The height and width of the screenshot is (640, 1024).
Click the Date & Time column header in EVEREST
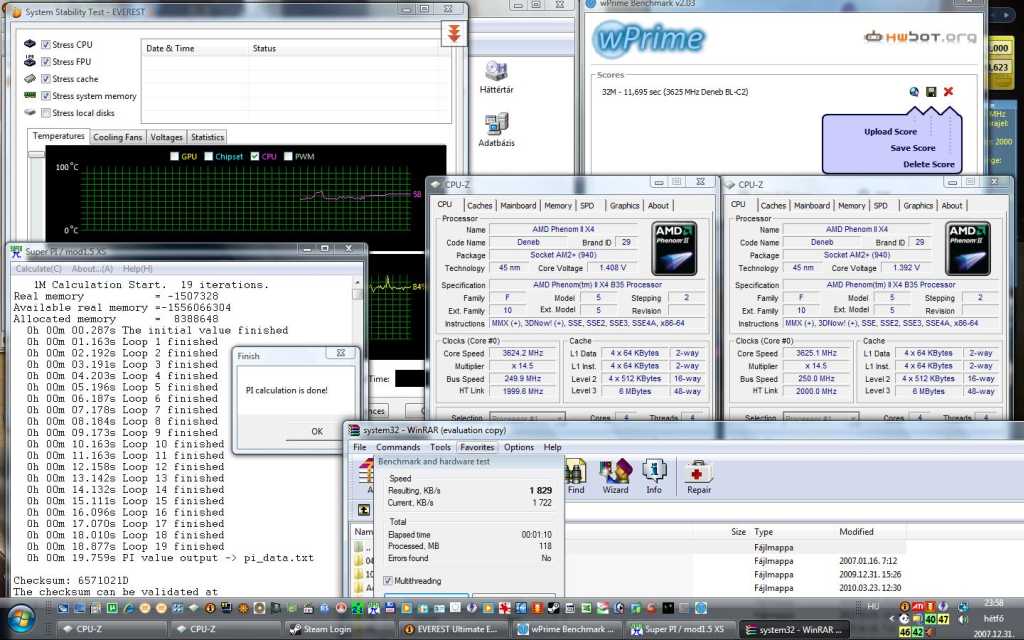(x=195, y=48)
